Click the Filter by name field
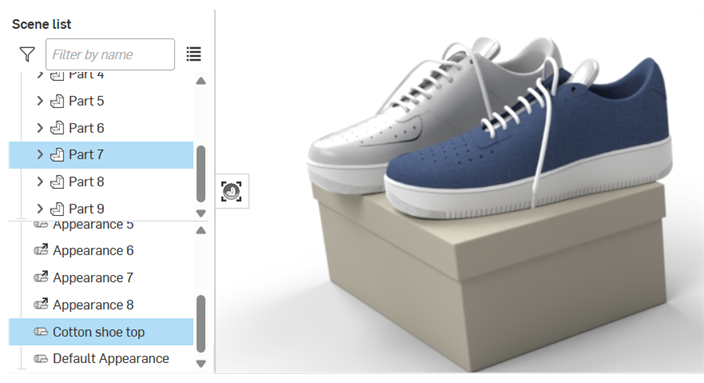The height and width of the screenshot is (383, 704). (x=110, y=54)
